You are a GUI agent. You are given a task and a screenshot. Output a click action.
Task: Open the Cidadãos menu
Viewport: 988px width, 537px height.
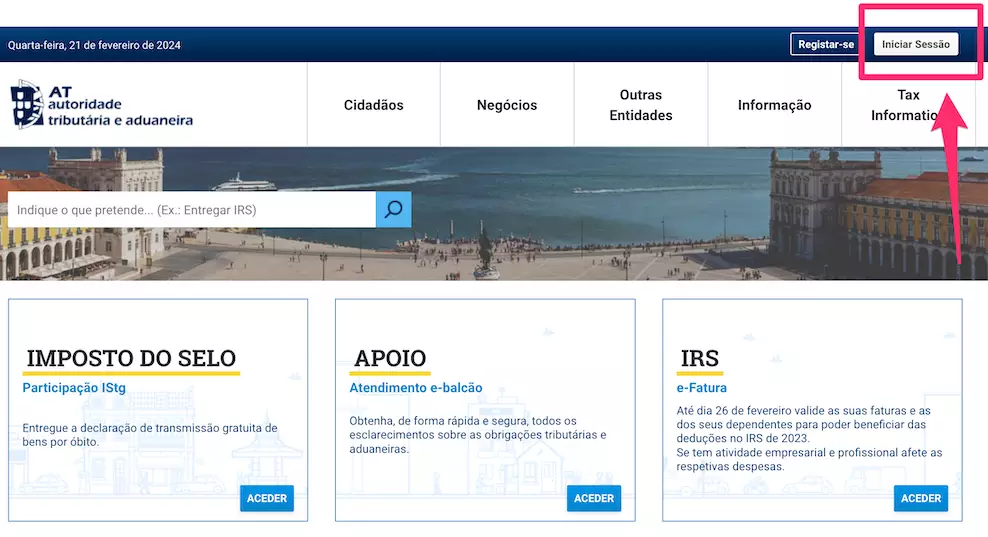tap(374, 105)
